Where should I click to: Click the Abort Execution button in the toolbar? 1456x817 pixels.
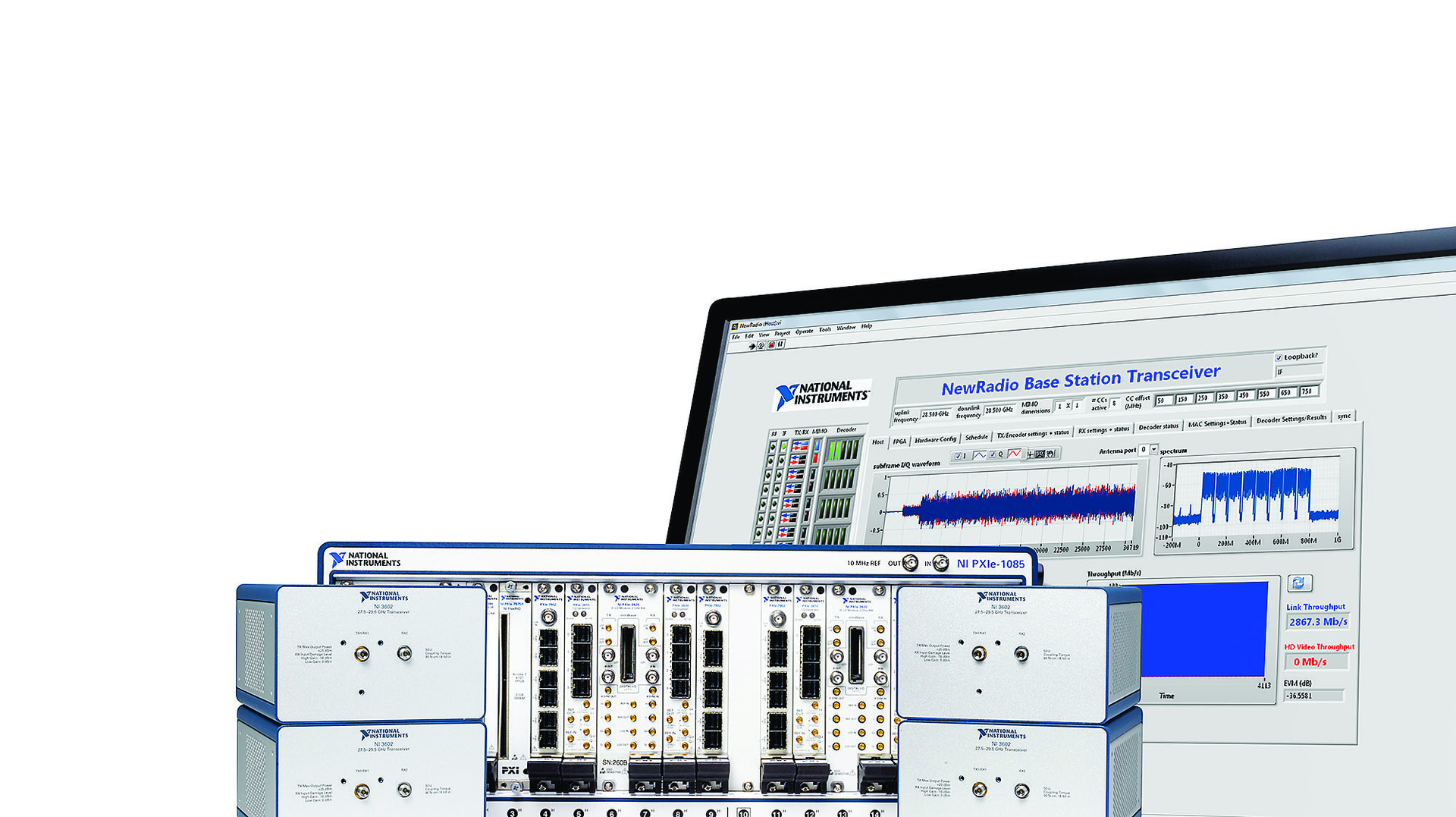[x=771, y=345]
